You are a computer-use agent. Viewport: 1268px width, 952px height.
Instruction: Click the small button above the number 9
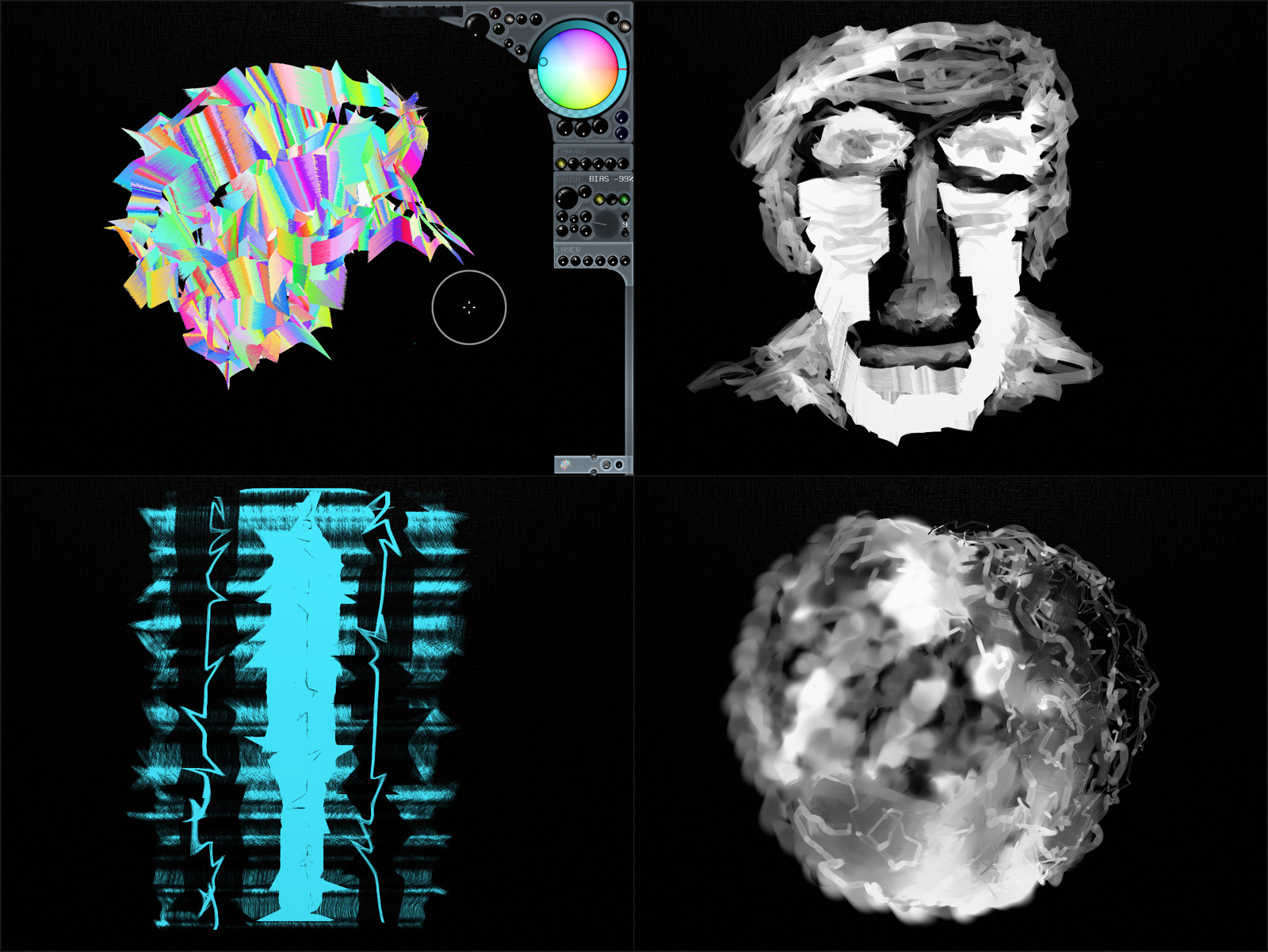(624, 216)
